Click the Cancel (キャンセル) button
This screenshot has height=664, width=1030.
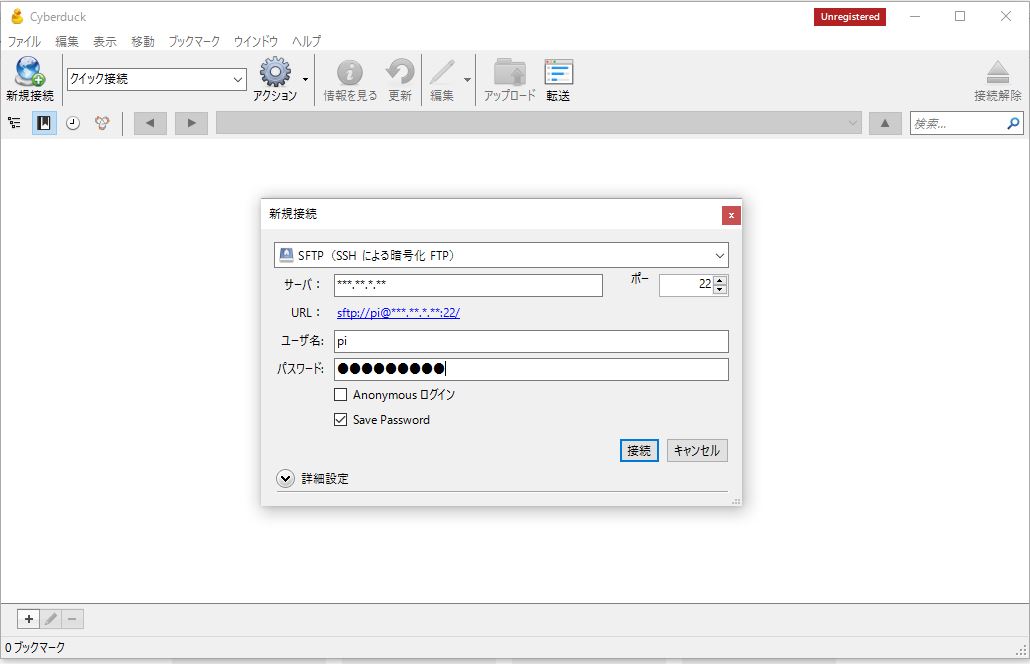pos(697,451)
